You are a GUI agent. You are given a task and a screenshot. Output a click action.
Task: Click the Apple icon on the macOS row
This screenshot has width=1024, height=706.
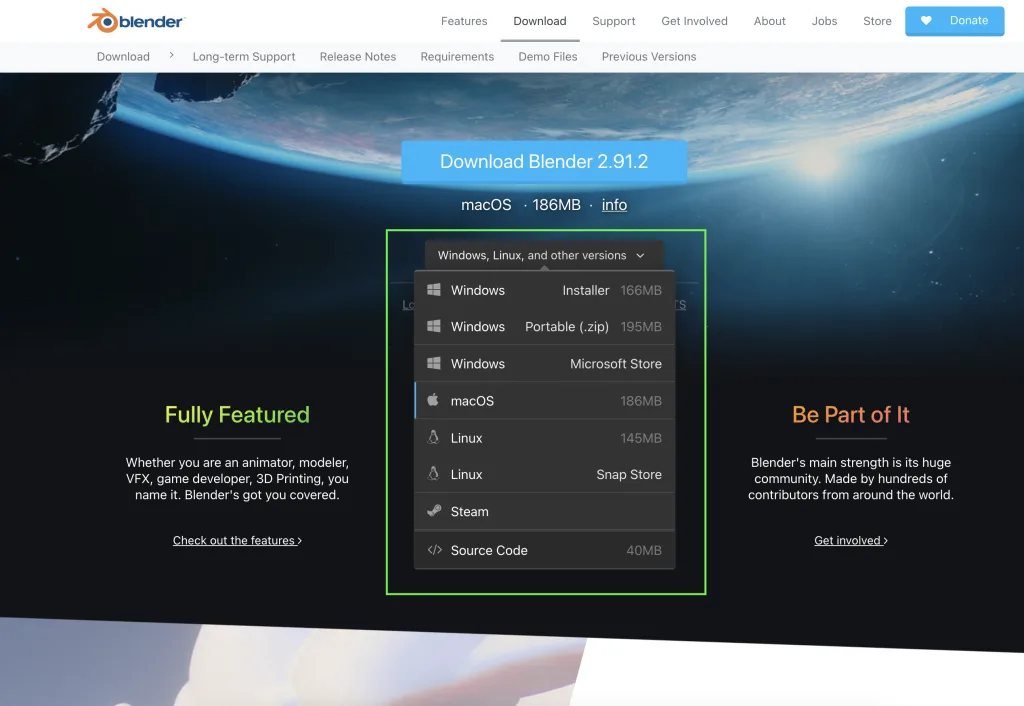click(x=433, y=400)
